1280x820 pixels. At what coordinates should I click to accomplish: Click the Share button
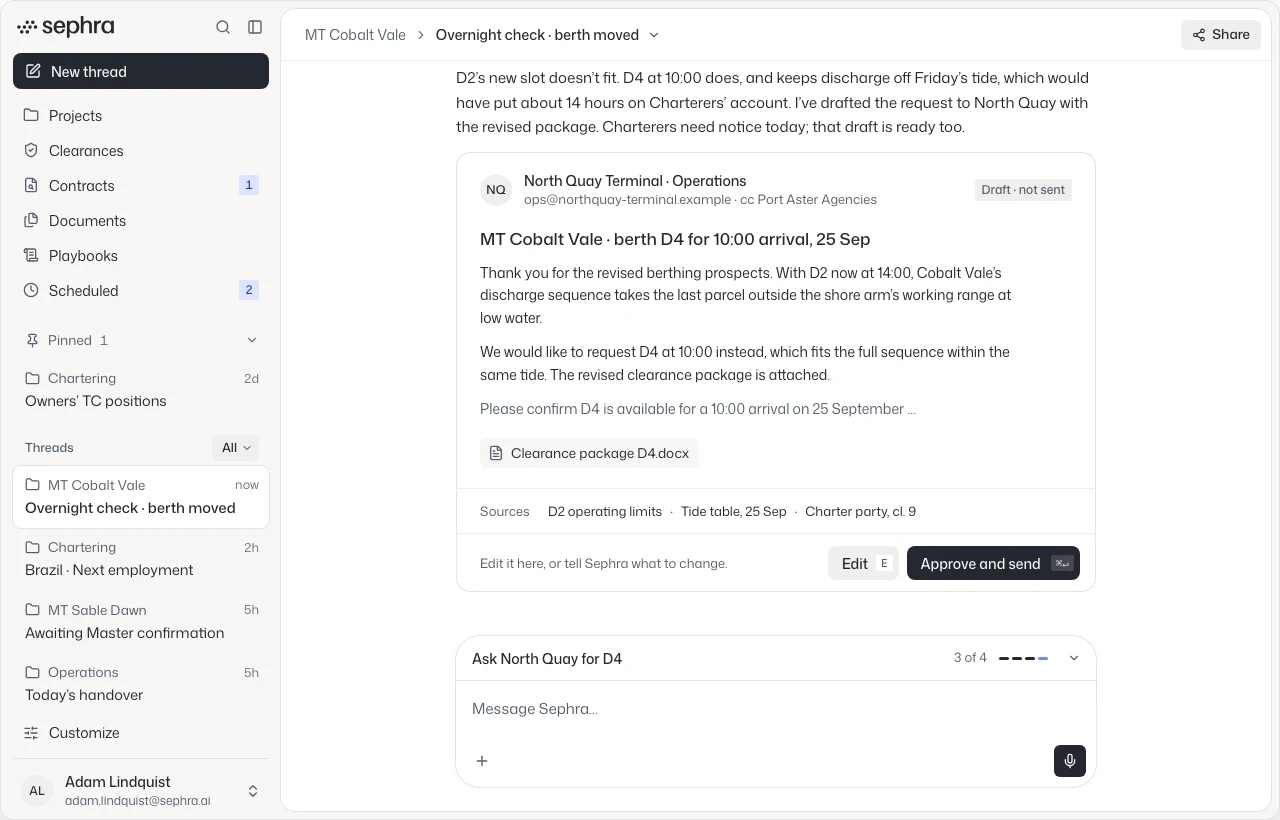[1220, 34]
